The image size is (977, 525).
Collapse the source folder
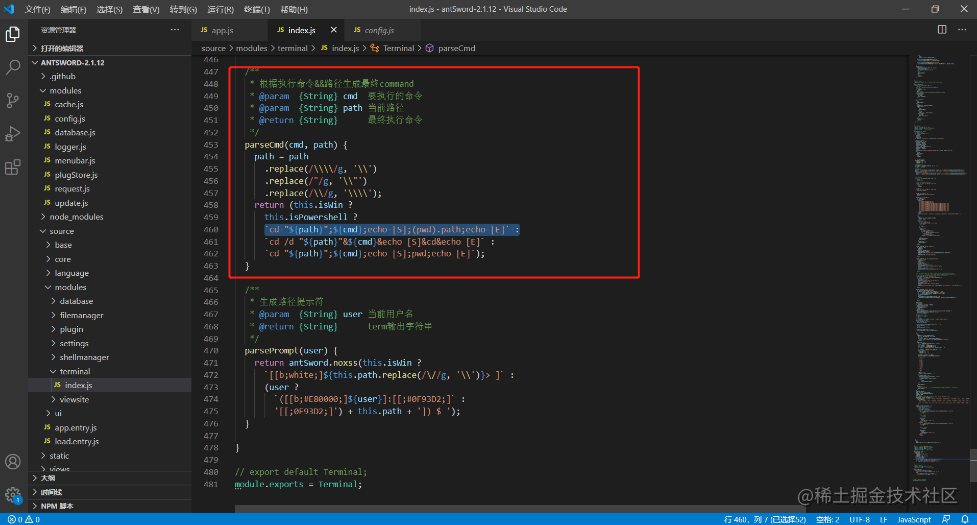click(x=61, y=231)
